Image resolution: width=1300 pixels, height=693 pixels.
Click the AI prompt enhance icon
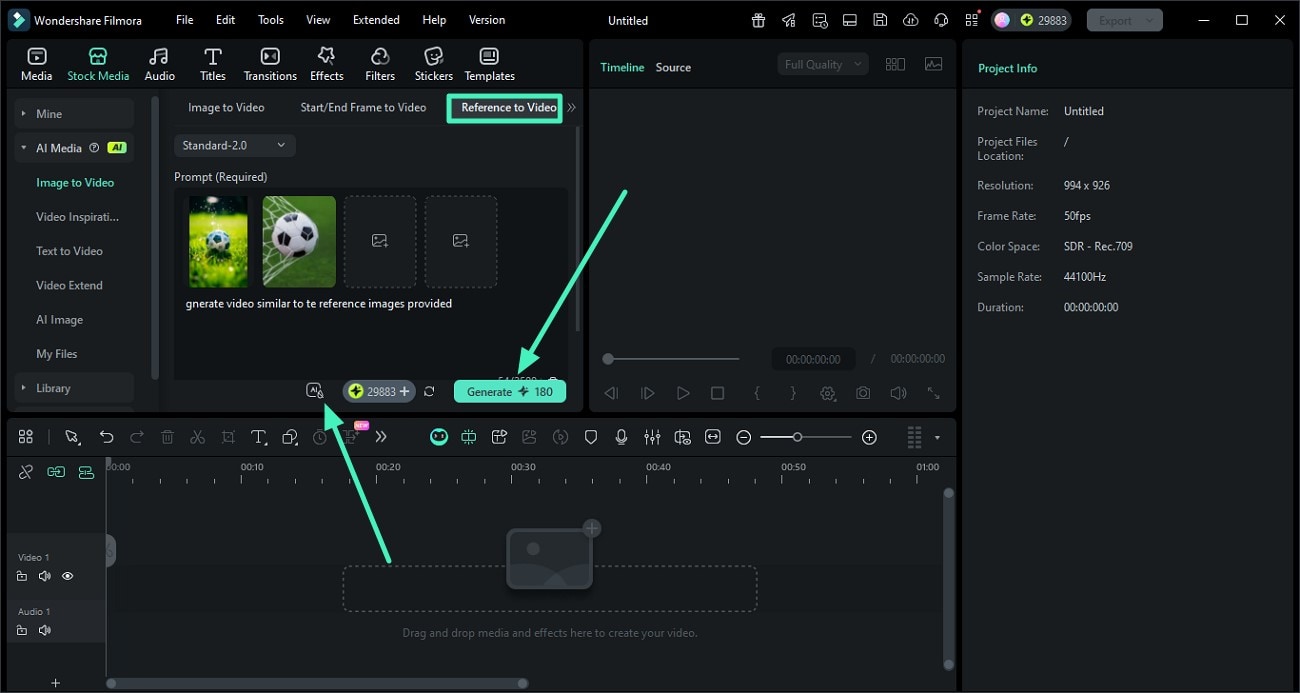[x=315, y=391]
